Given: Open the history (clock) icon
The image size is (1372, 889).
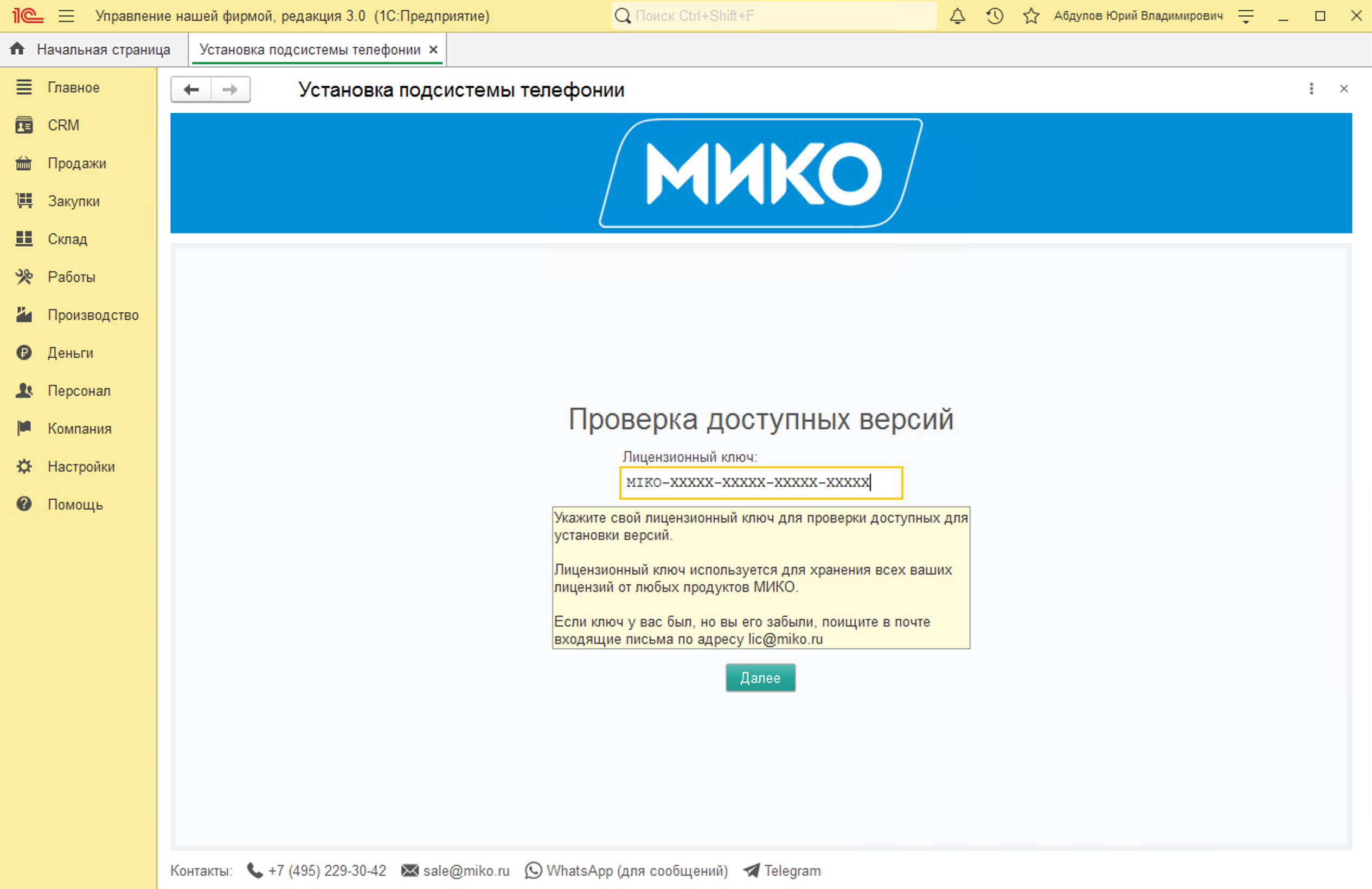Looking at the screenshot, I should [x=994, y=16].
